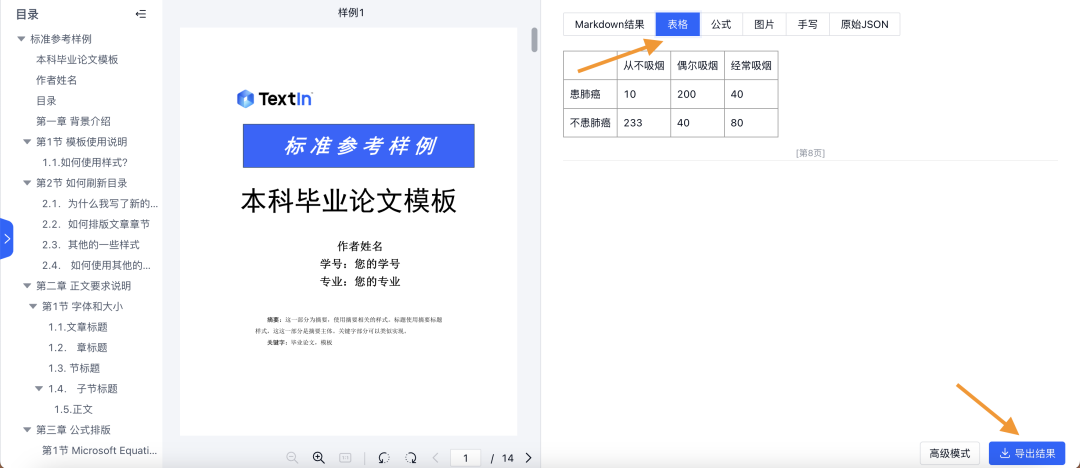Collapse the 第二章 正文要求说明 node
1080x468 pixels.
coord(28,286)
